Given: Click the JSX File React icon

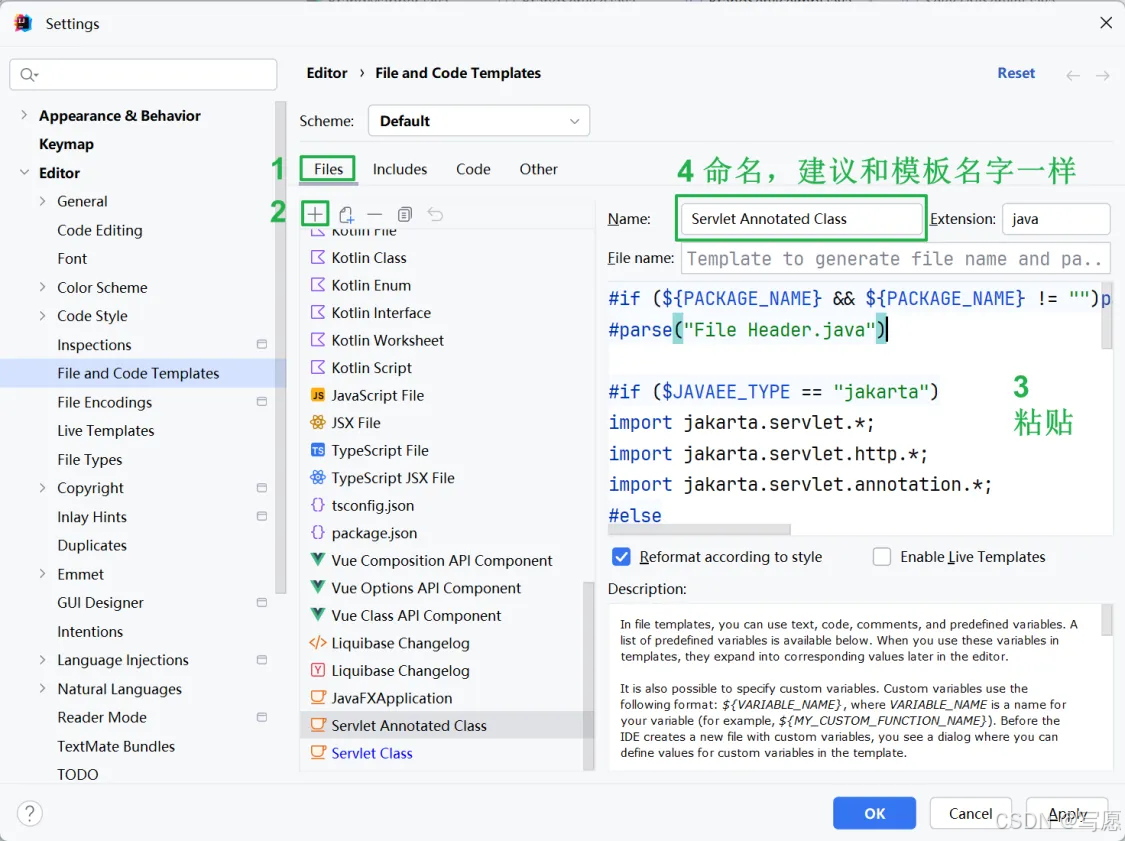Looking at the screenshot, I should click(x=318, y=422).
